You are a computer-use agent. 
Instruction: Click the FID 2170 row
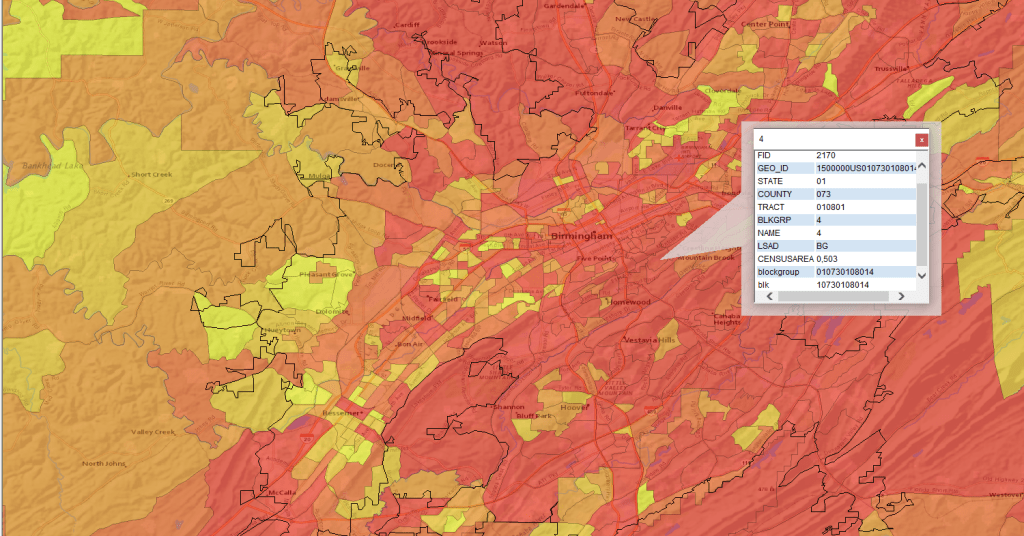pos(834,155)
